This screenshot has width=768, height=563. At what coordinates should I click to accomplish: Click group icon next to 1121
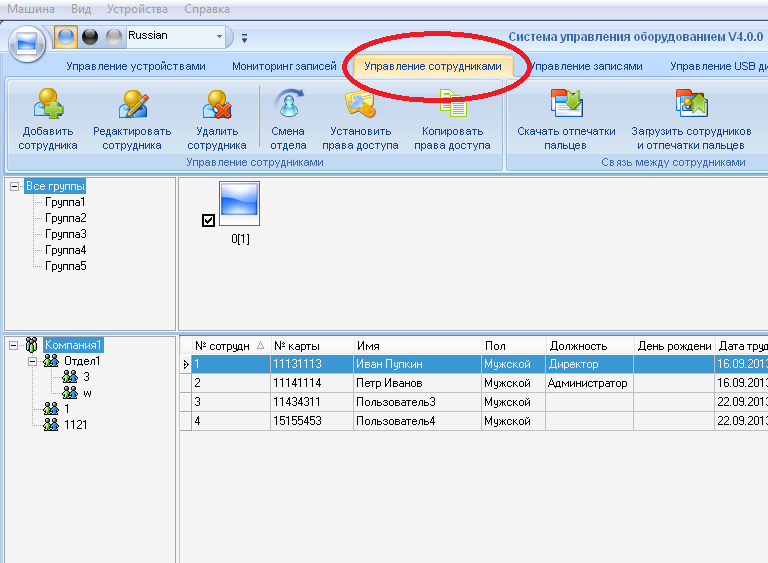pyautogui.click(x=51, y=424)
